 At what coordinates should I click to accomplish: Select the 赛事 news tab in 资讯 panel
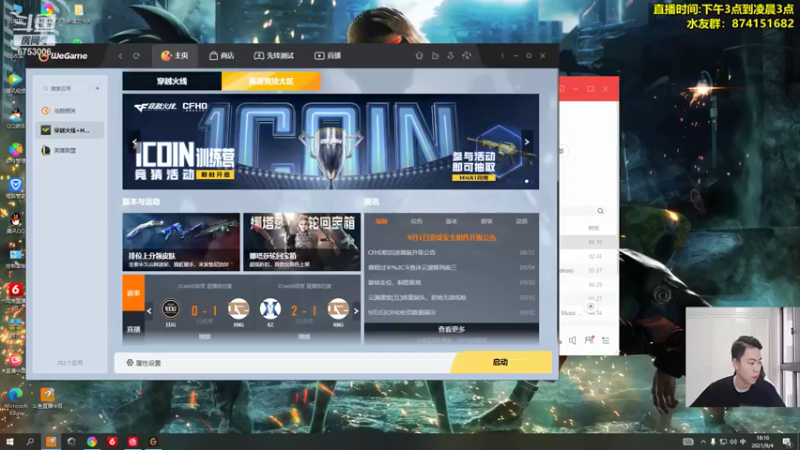pos(486,221)
